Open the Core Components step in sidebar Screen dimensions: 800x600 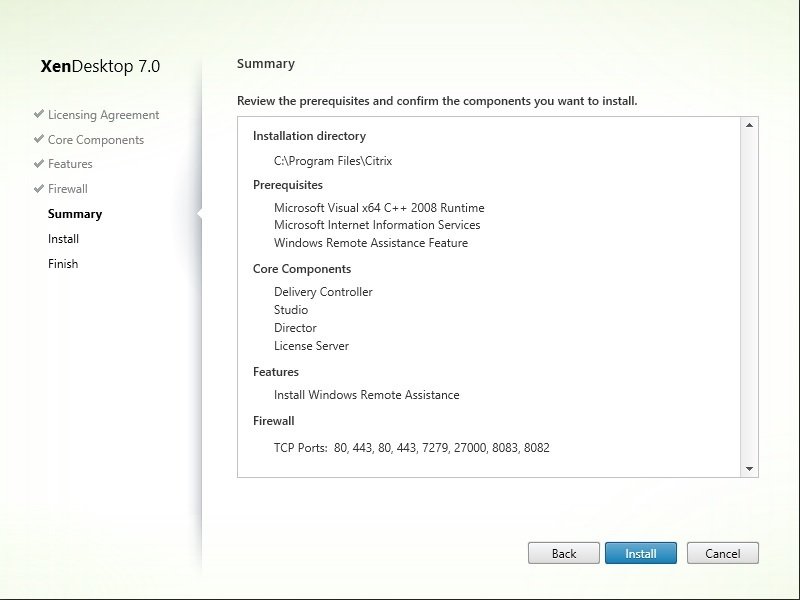[96, 139]
